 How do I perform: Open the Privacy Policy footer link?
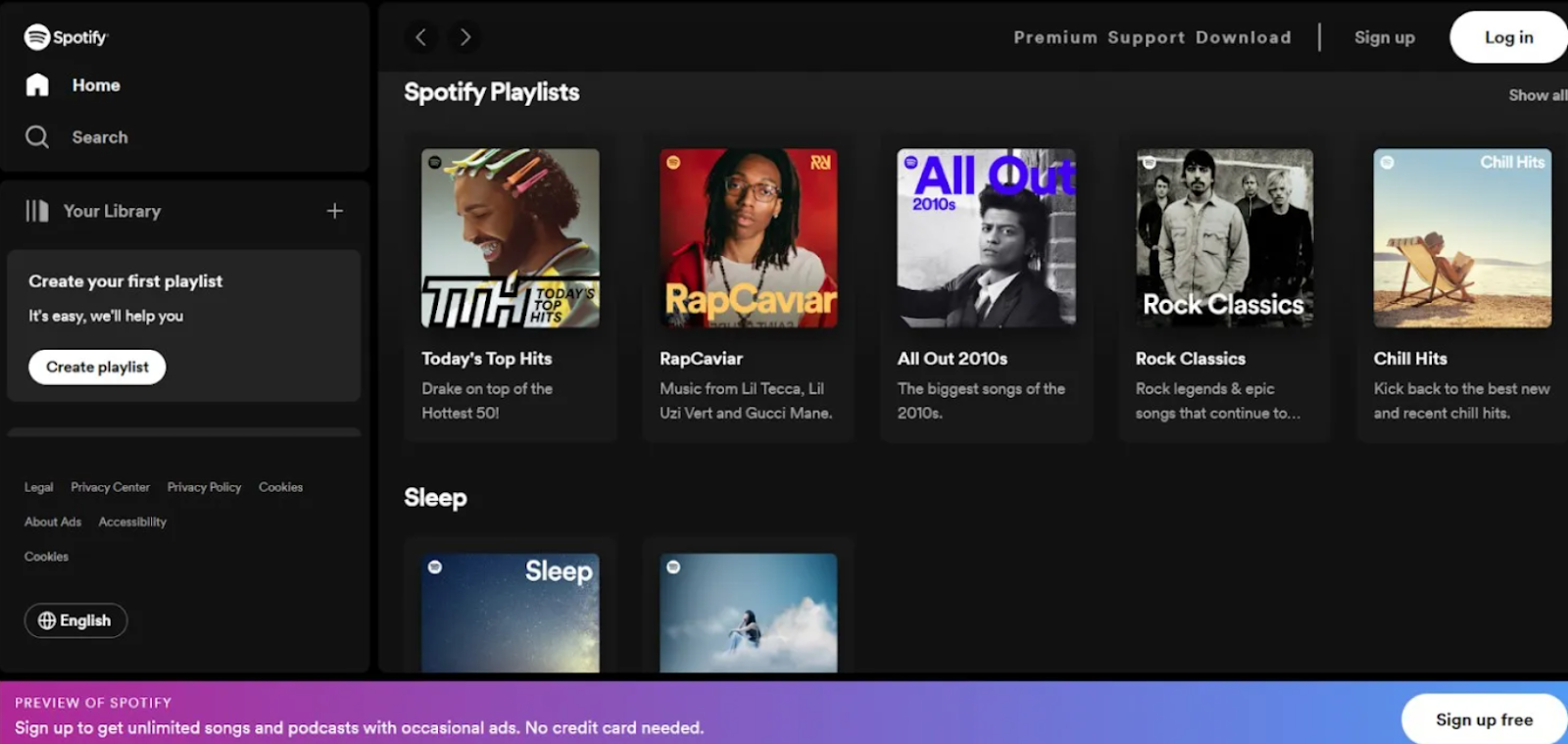pos(204,487)
